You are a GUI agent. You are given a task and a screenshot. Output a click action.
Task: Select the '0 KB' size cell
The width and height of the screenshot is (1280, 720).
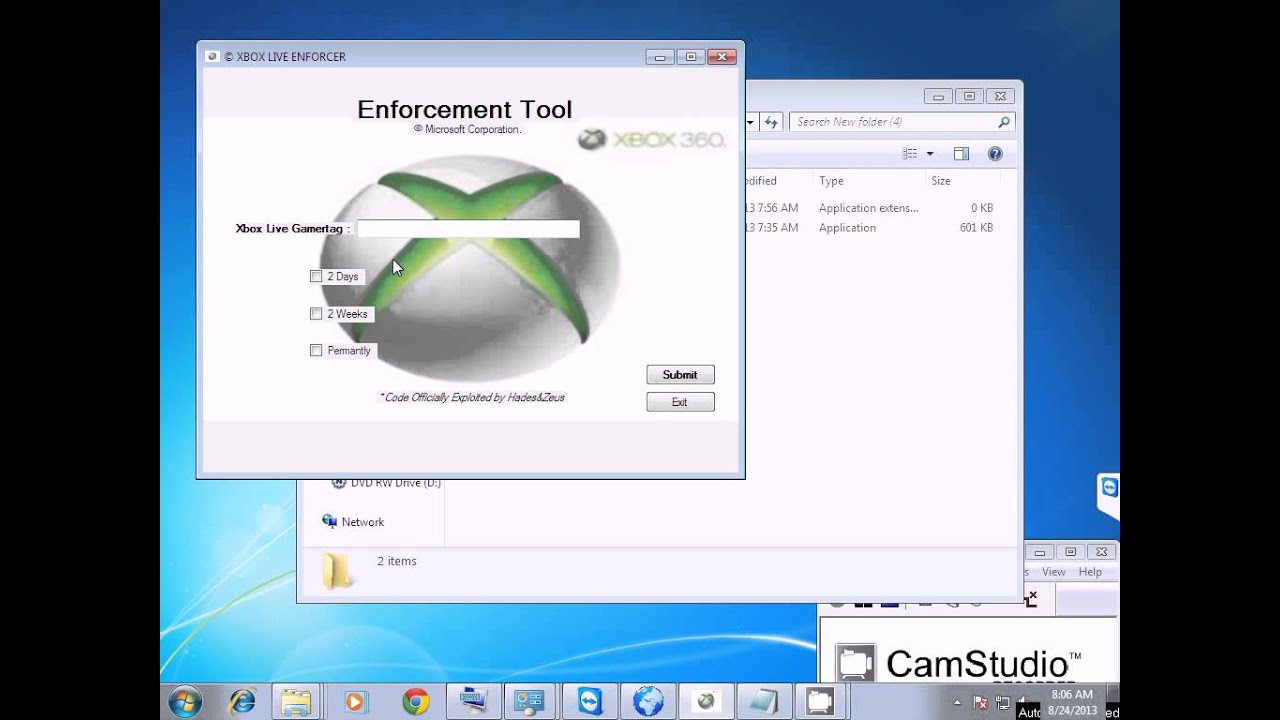(982, 208)
